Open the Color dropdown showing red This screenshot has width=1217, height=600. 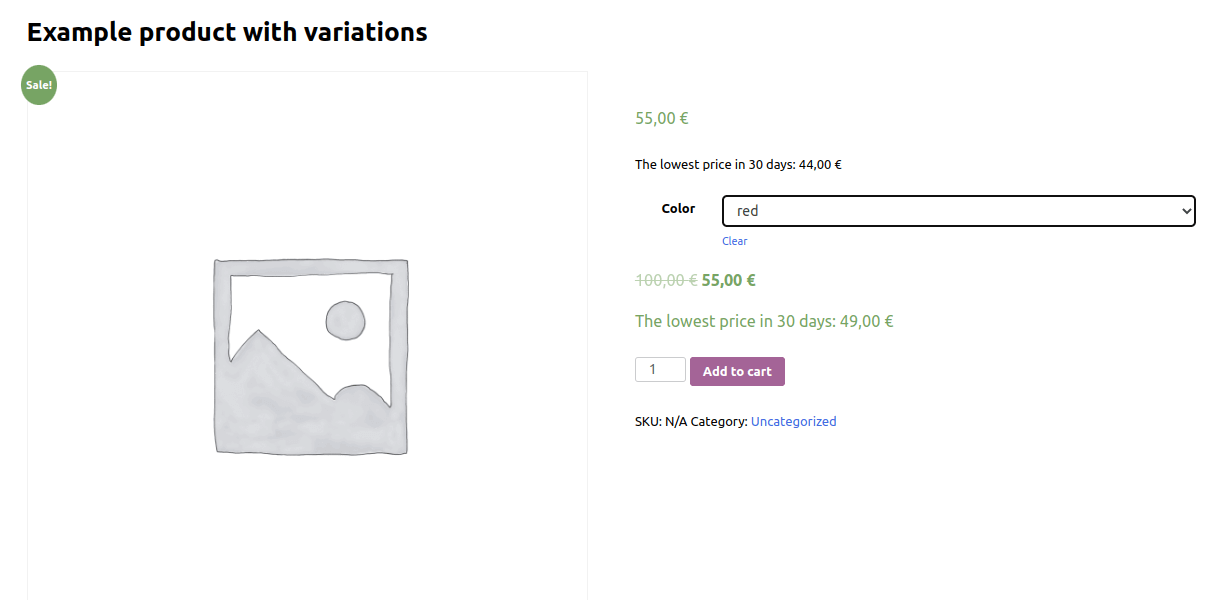click(958, 211)
